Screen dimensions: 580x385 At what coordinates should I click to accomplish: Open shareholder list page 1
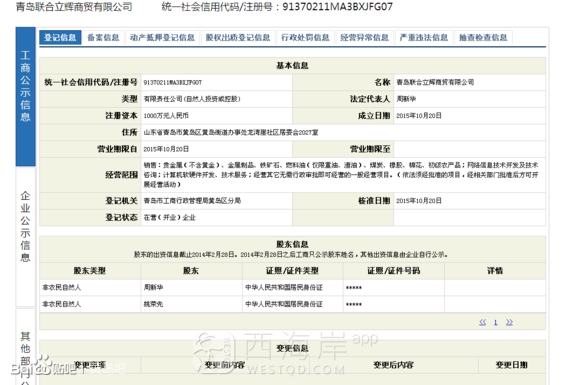click(x=496, y=322)
